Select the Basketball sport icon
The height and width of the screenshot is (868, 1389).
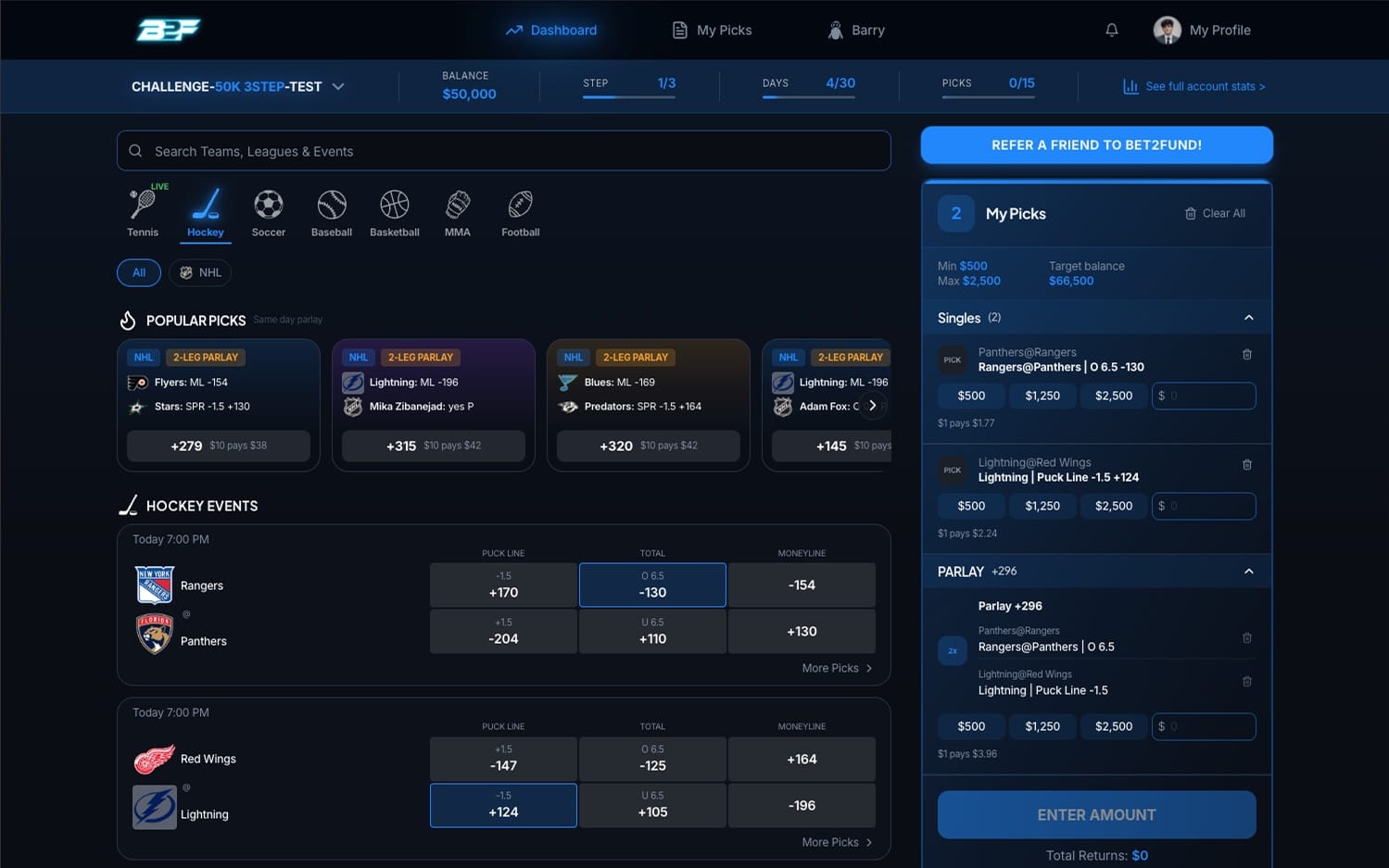pyautogui.click(x=395, y=213)
